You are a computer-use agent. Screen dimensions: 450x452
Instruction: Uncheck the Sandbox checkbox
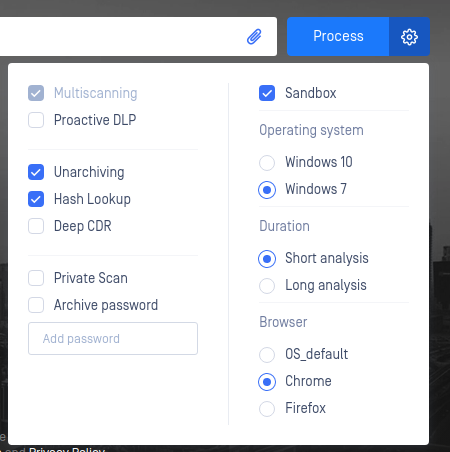pos(267,93)
